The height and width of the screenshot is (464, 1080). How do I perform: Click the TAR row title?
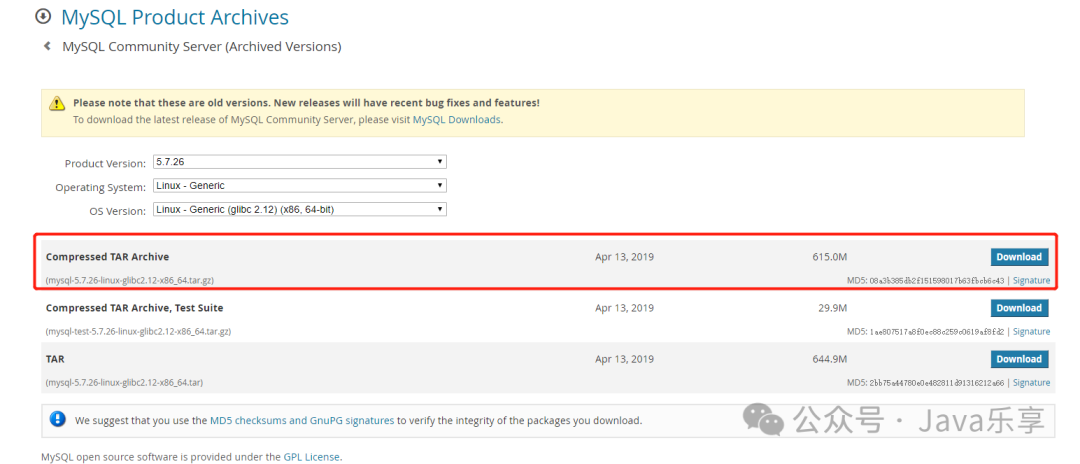55,359
